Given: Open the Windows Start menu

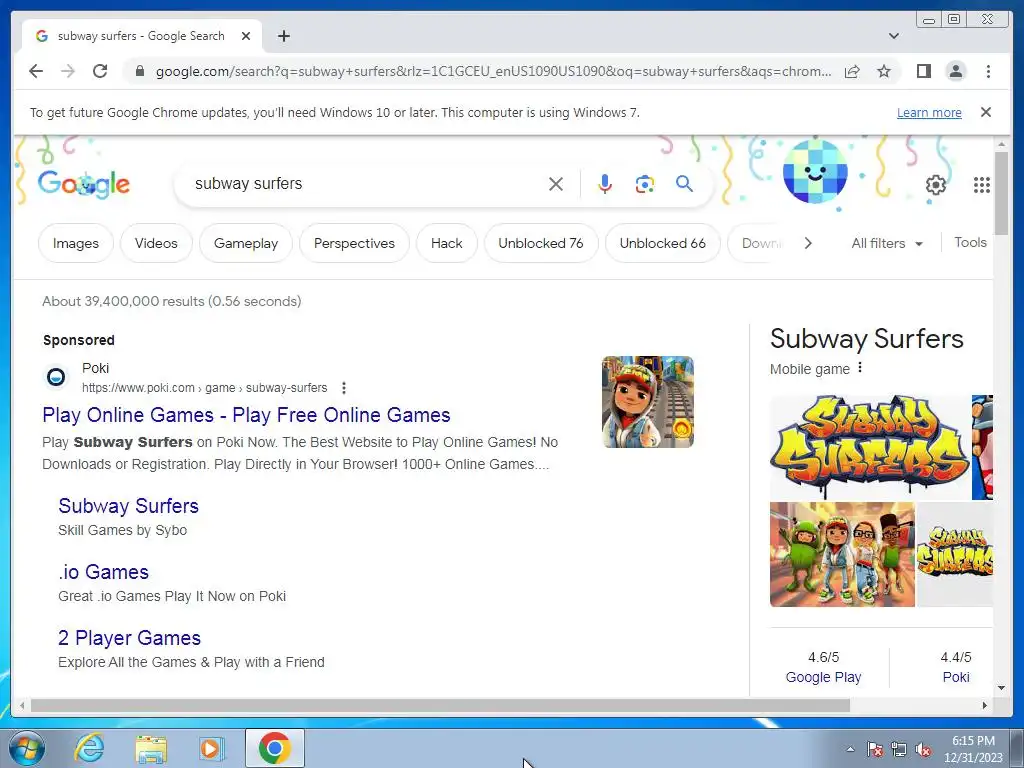Looking at the screenshot, I should click(x=26, y=748).
